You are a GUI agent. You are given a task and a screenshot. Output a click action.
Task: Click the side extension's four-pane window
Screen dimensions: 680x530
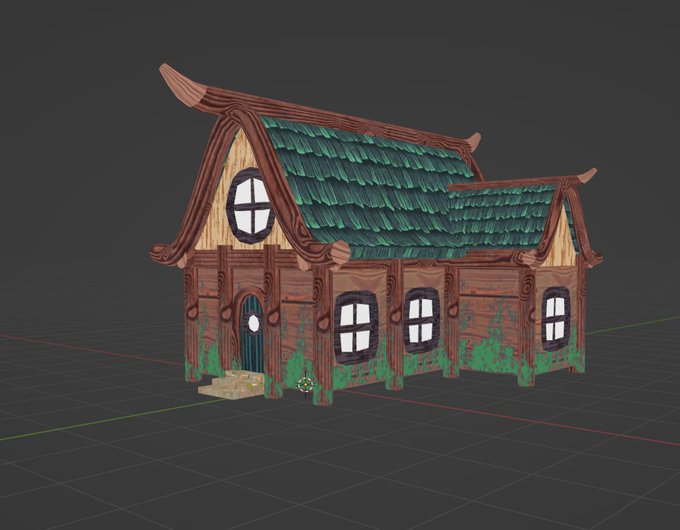[556, 319]
